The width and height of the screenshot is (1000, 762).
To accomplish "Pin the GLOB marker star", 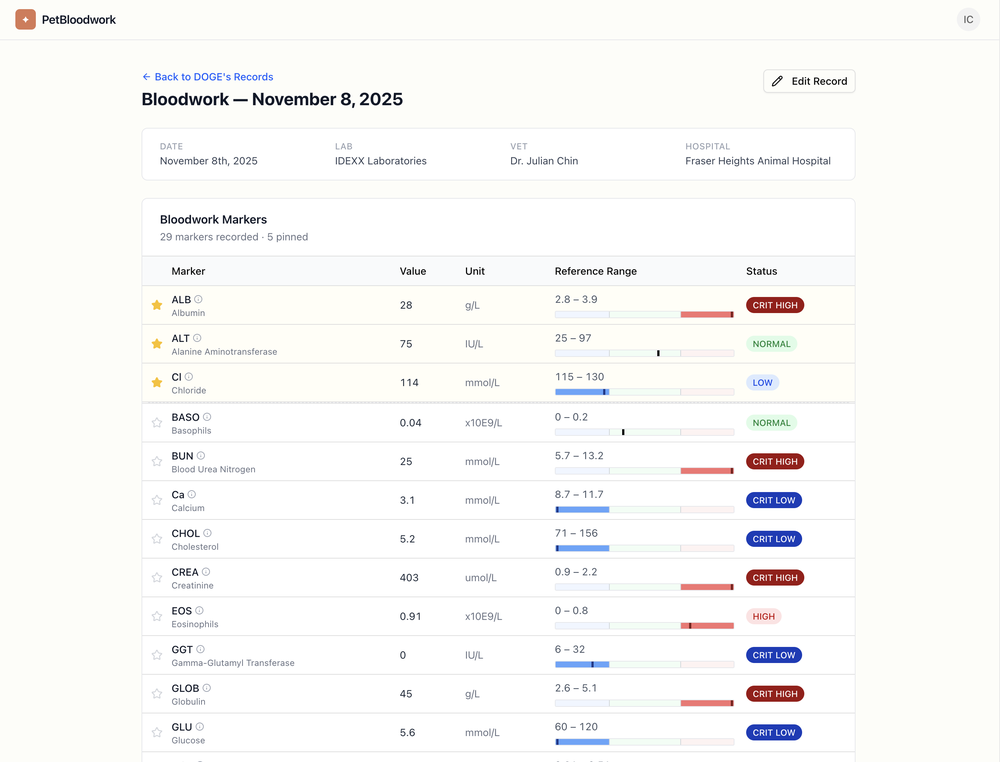I will (x=157, y=694).
